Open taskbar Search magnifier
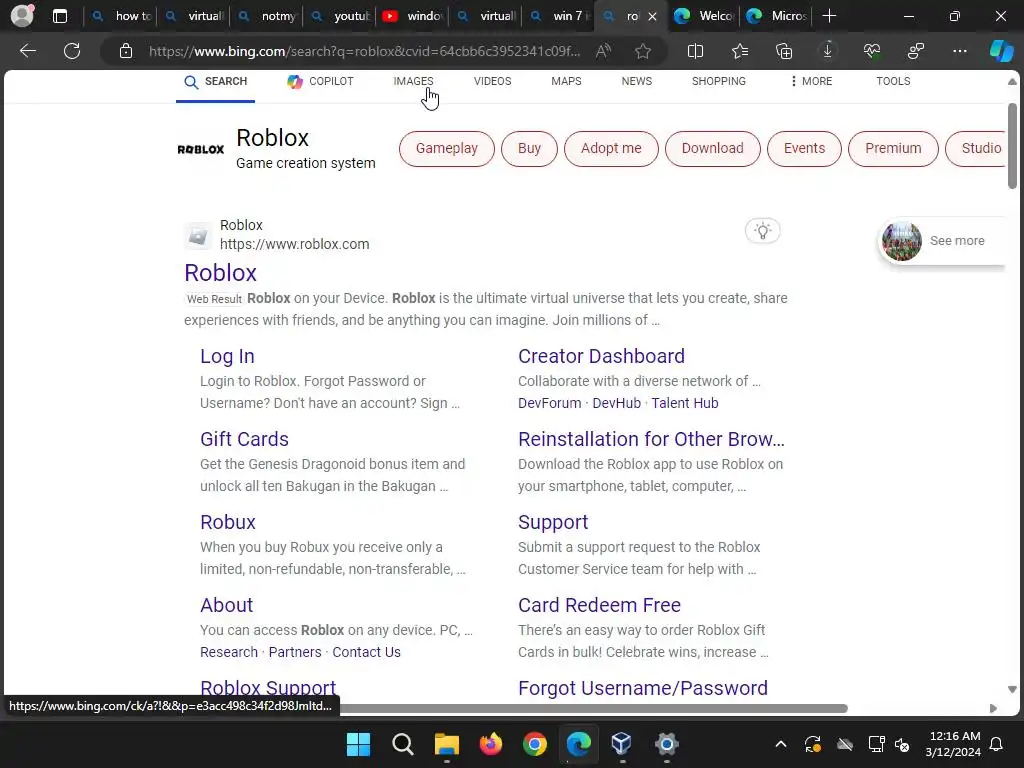Viewport: 1024px width, 768px height. click(402, 744)
